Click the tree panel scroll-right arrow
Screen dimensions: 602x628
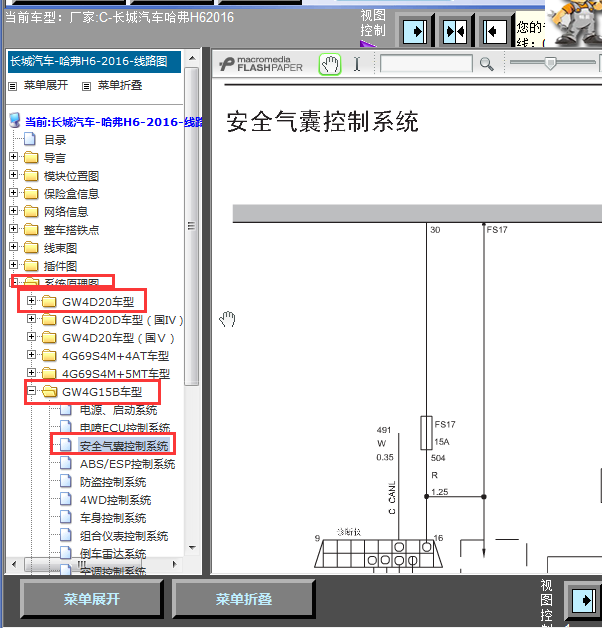pyautogui.click(x=175, y=564)
